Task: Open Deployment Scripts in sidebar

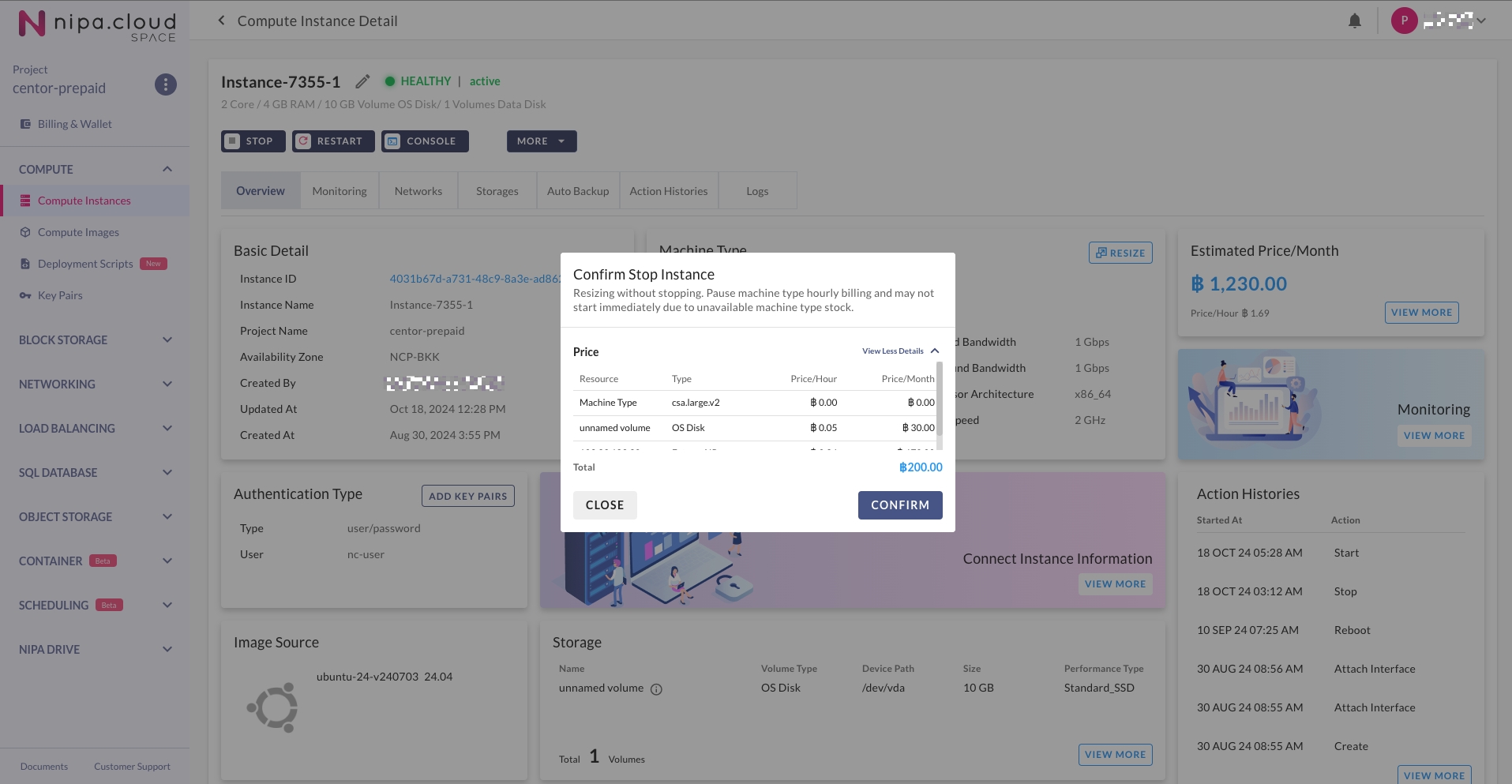Action: click(85, 264)
